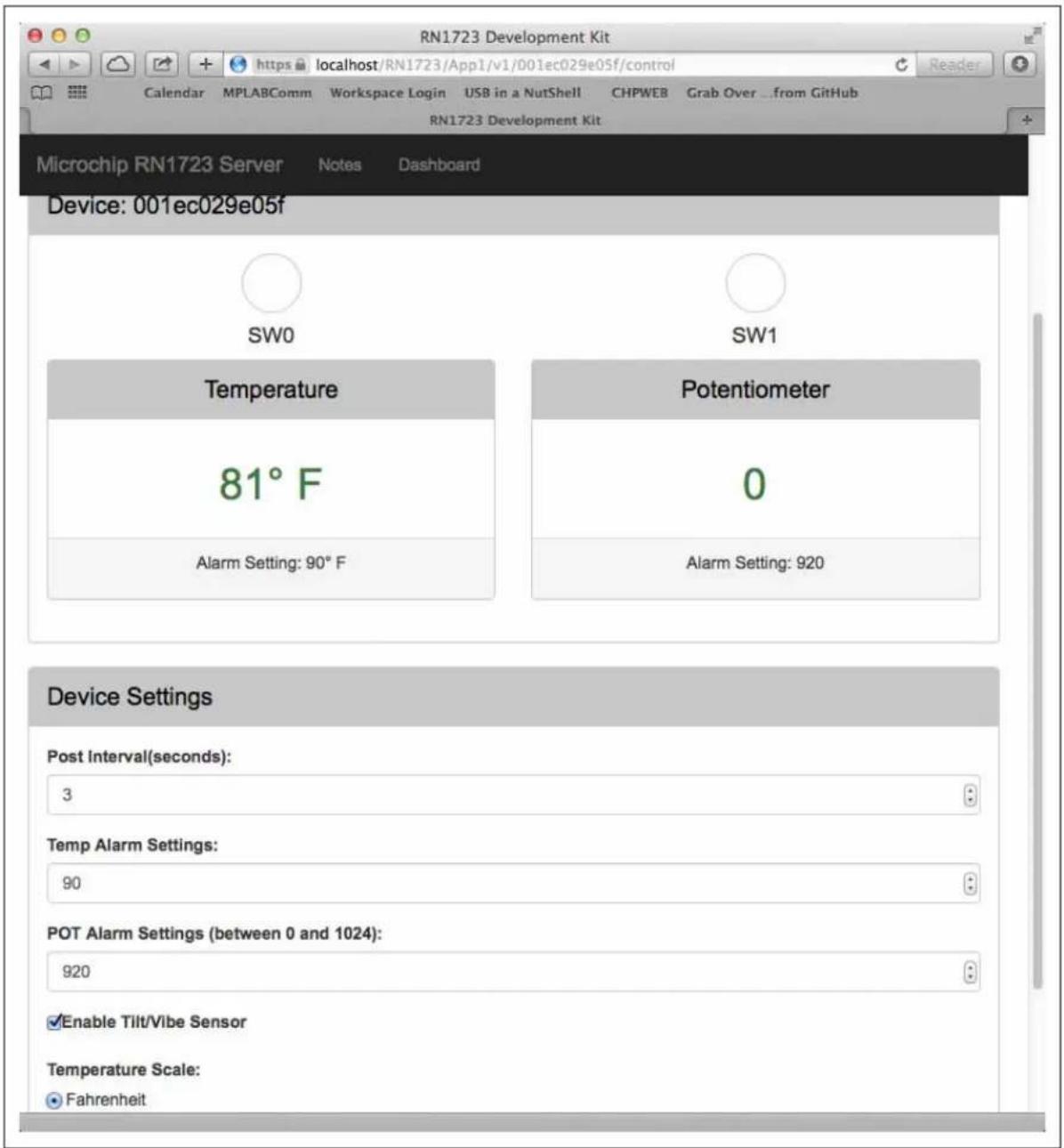The width and height of the screenshot is (1064, 1148).
Task: Open the Dashboard navigation item
Action: pos(439,165)
